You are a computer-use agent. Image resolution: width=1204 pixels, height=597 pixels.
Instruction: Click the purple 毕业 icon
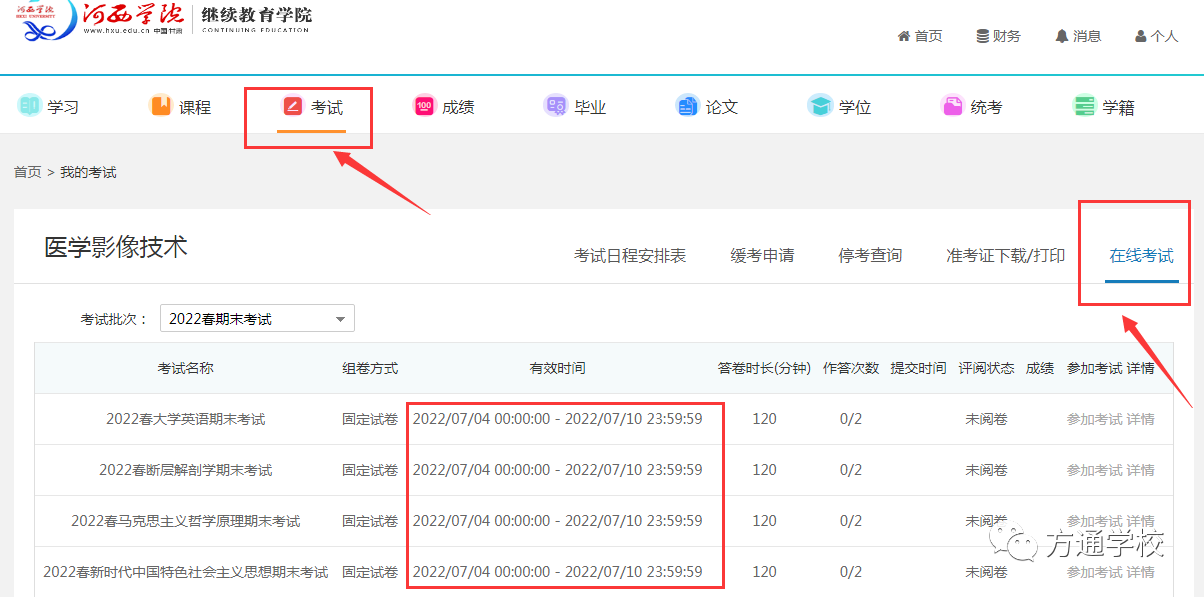556,105
